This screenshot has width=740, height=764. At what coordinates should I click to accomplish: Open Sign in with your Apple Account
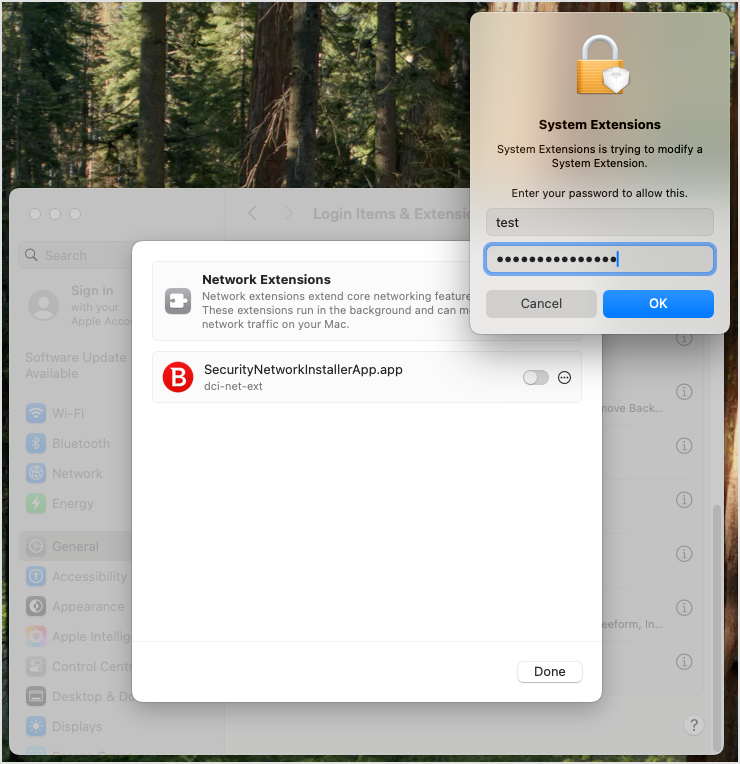pos(80,306)
